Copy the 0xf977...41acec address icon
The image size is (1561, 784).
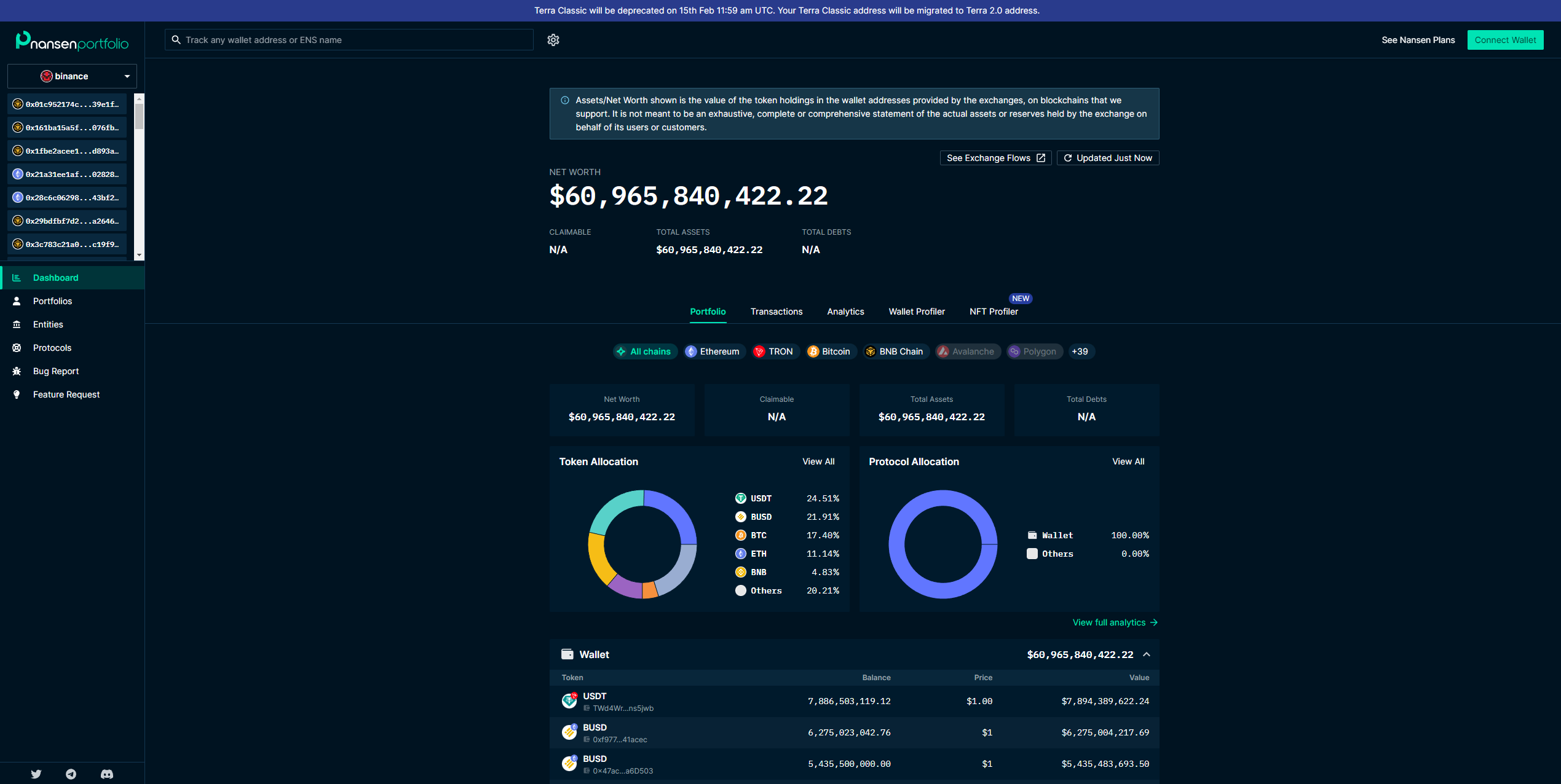(587, 740)
